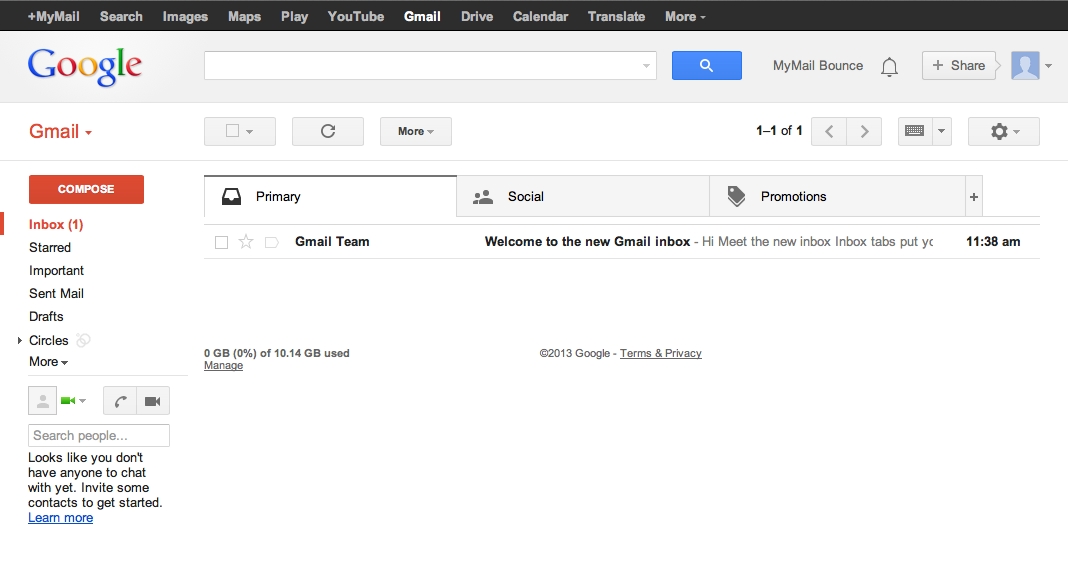The width and height of the screenshot is (1068, 565).
Task: Open Maps from the top bar
Action: 245,16
